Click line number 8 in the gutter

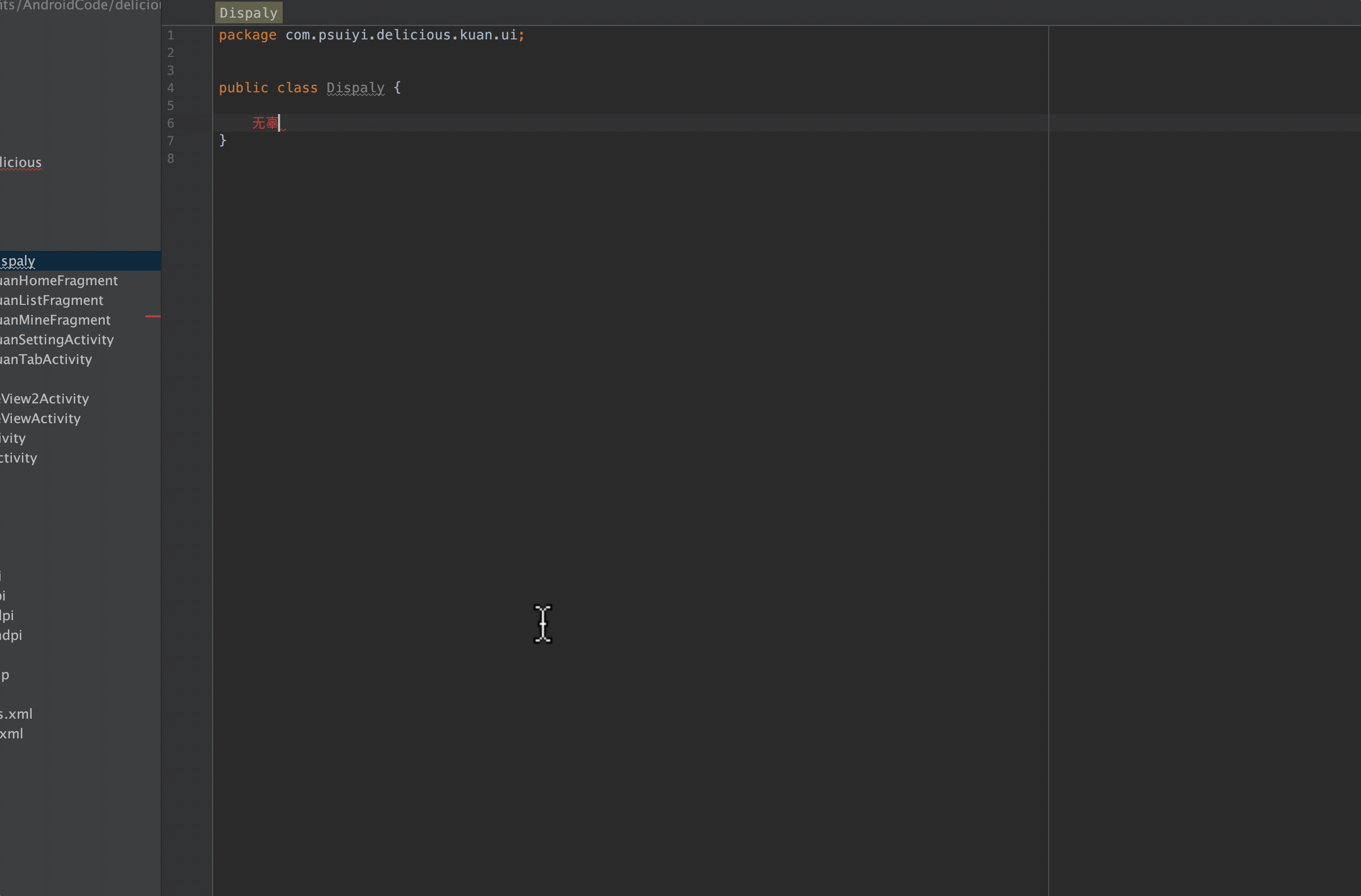[171, 158]
